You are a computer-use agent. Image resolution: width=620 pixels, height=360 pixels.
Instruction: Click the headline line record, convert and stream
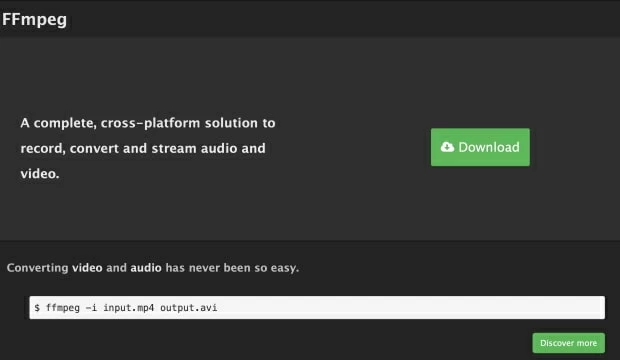click(x=143, y=148)
